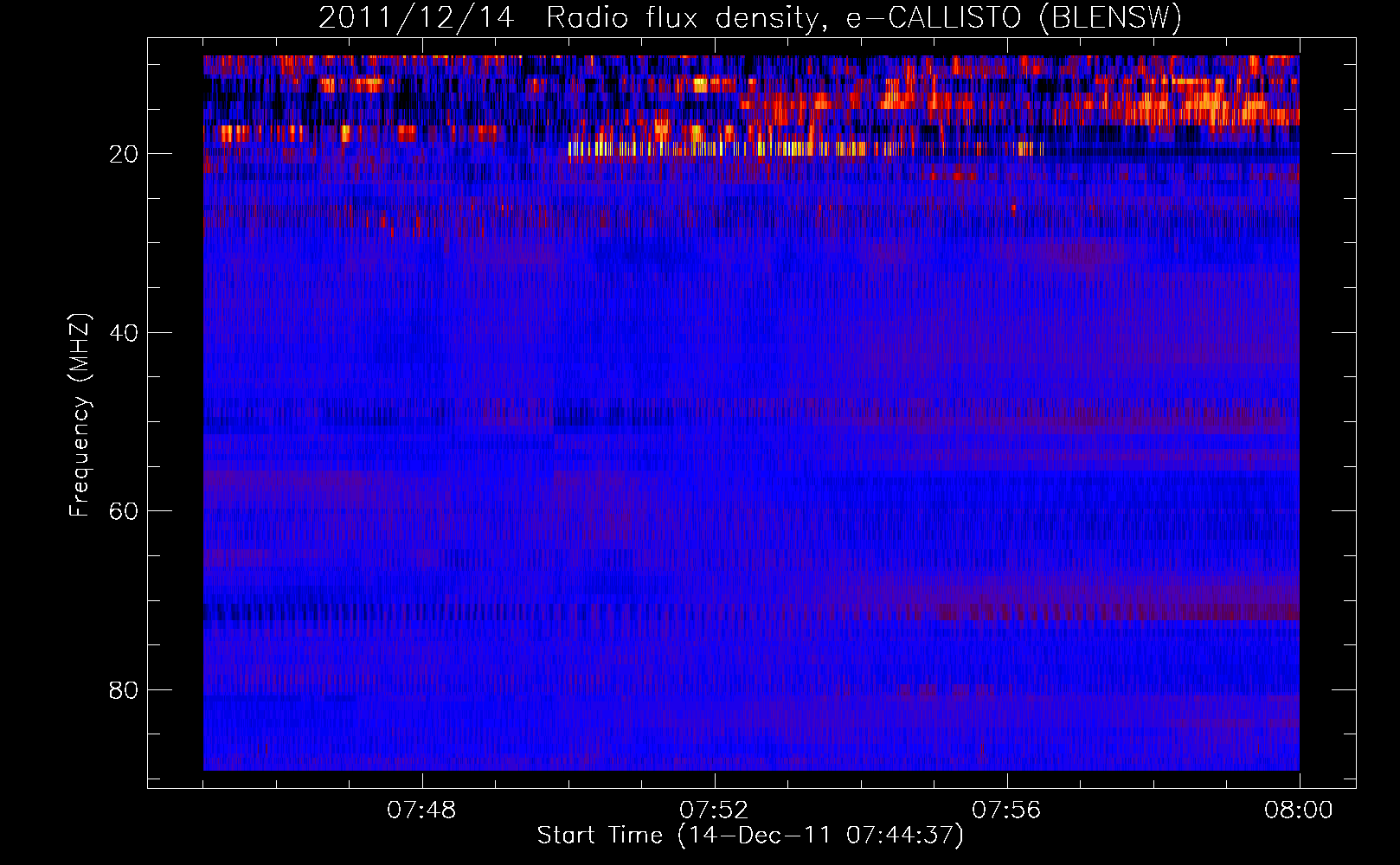
Task: Click the "80" frequency tick label
Action: tap(125, 690)
